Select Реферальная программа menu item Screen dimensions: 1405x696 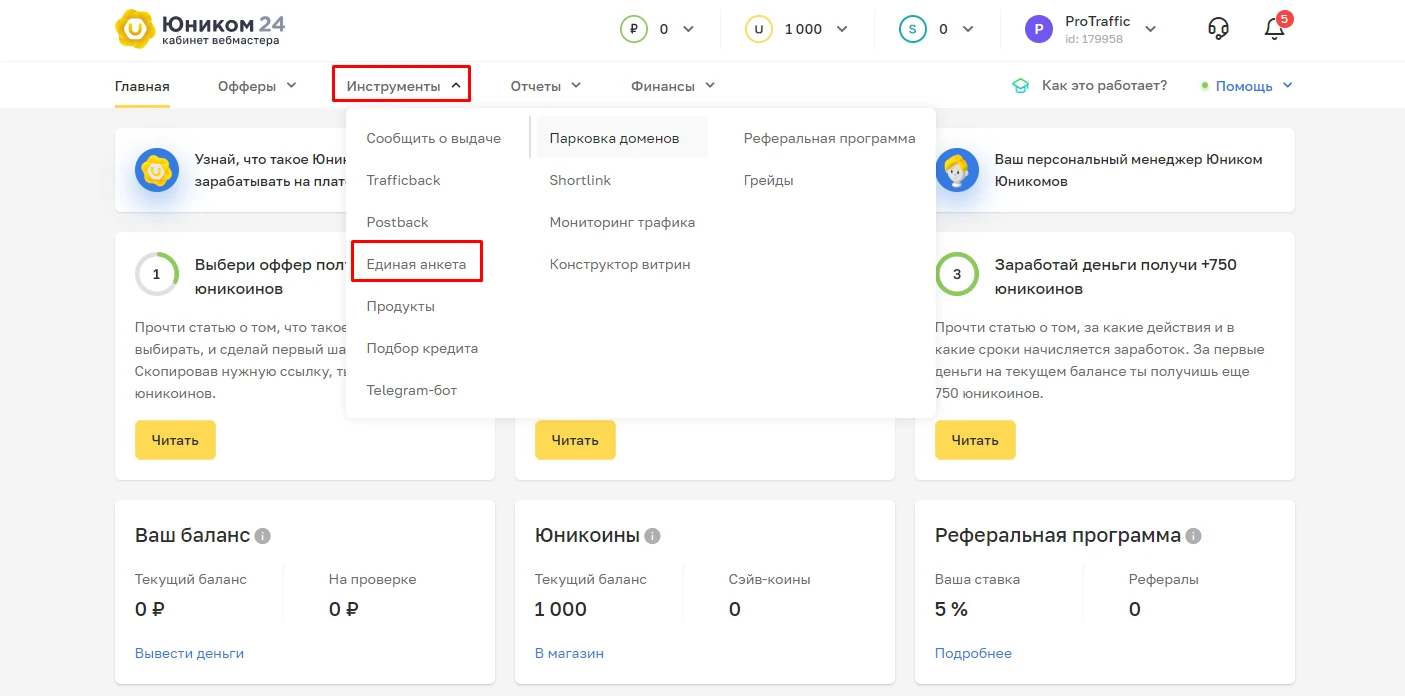[829, 138]
